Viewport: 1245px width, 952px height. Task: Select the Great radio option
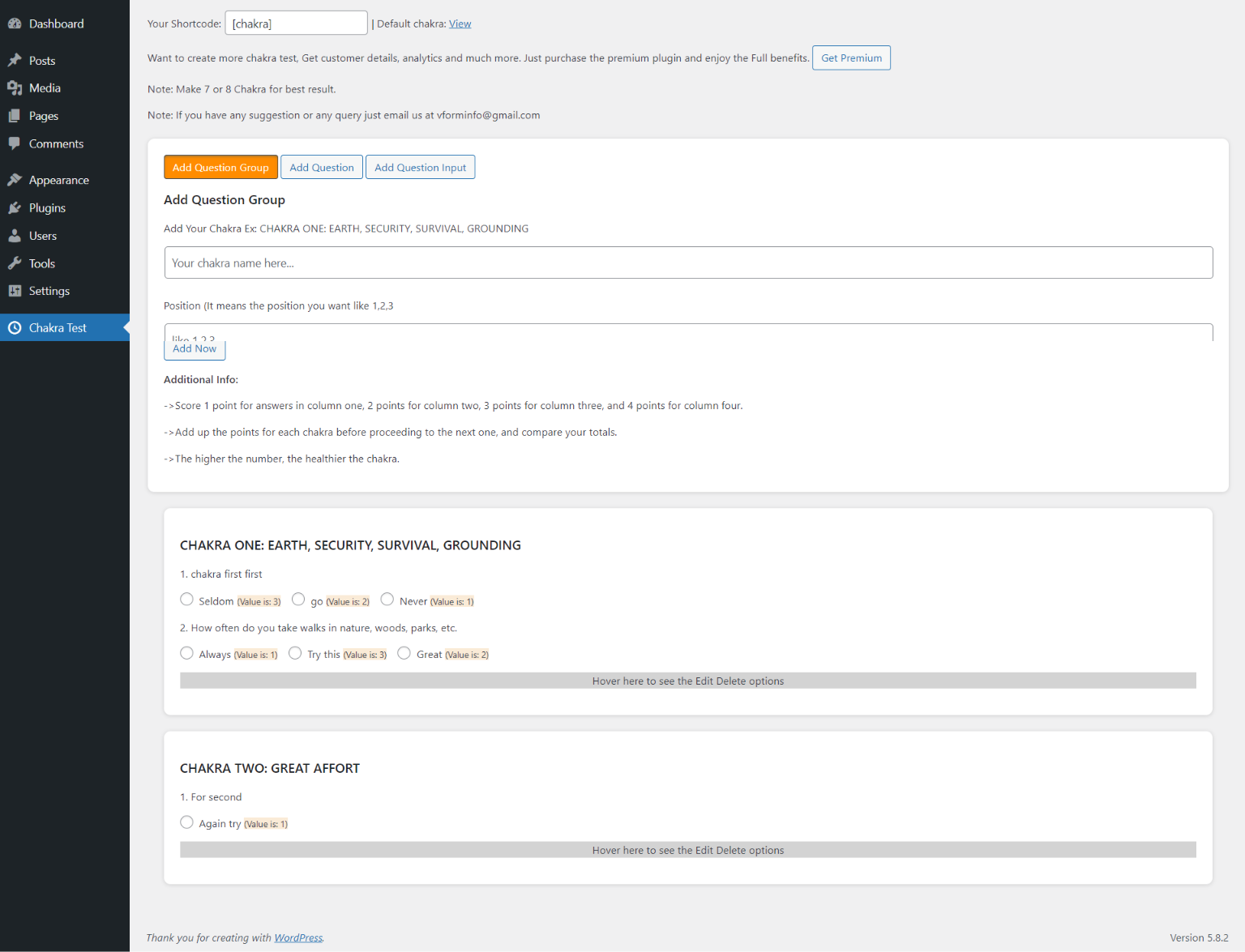(404, 653)
